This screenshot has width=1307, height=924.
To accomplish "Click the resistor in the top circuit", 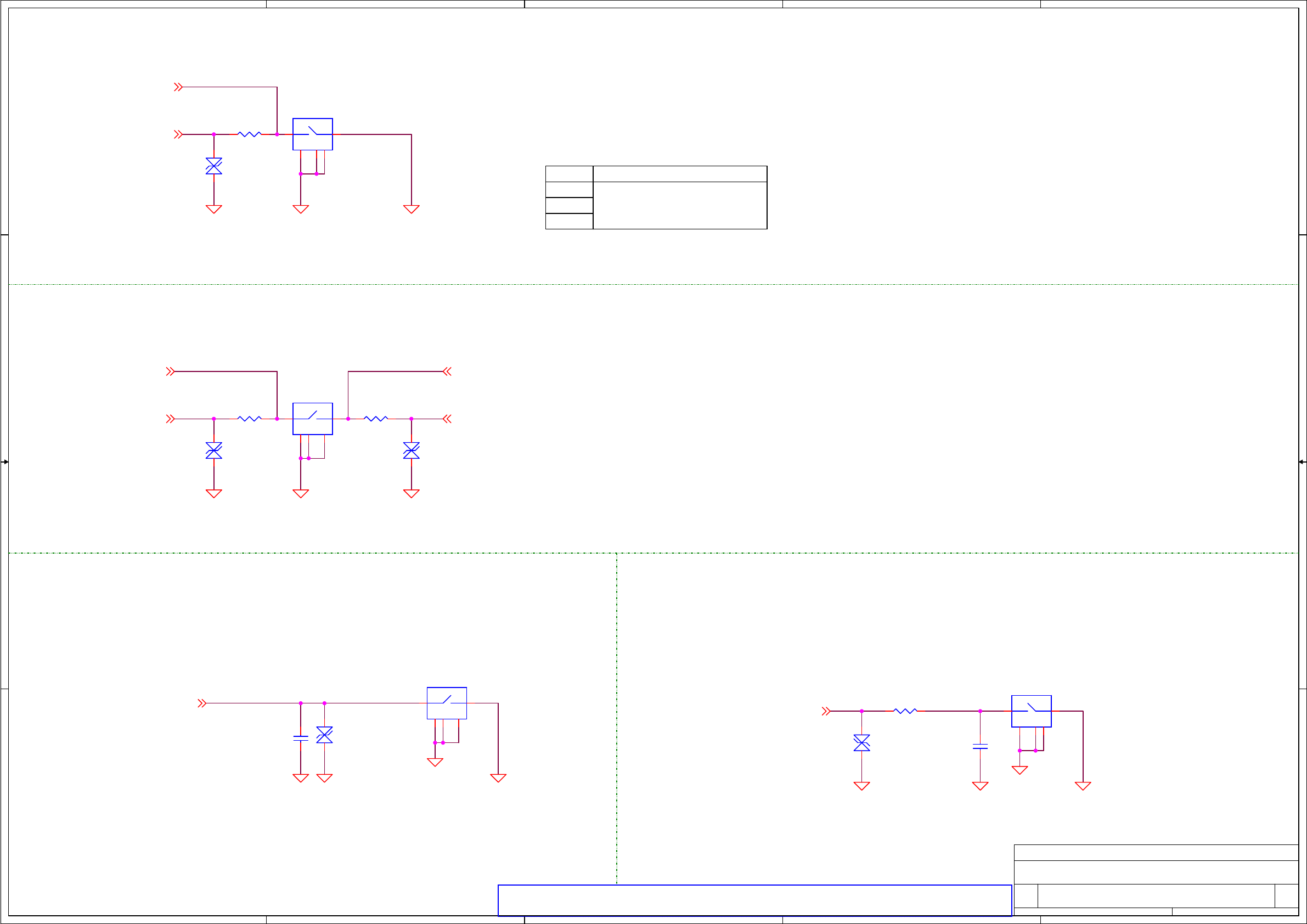I will click(249, 134).
